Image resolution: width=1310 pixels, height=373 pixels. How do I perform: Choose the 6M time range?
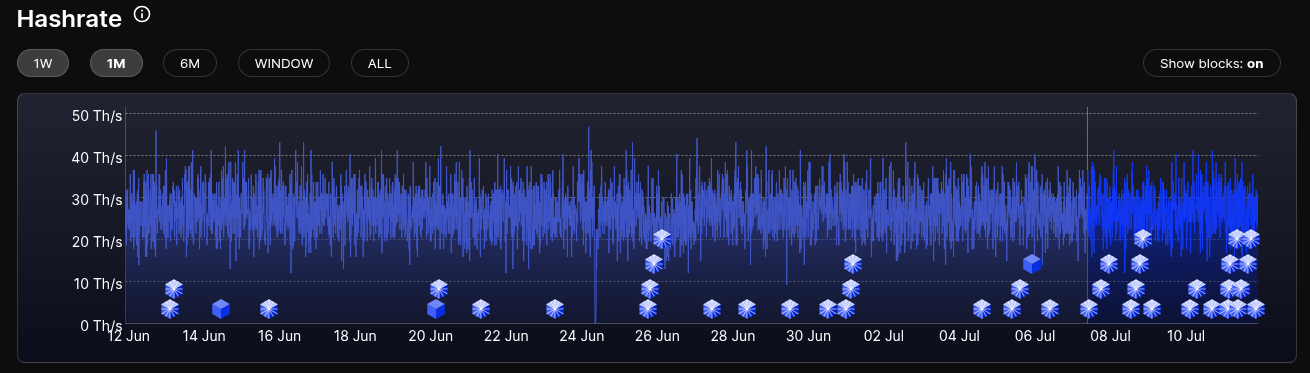pos(190,63)
